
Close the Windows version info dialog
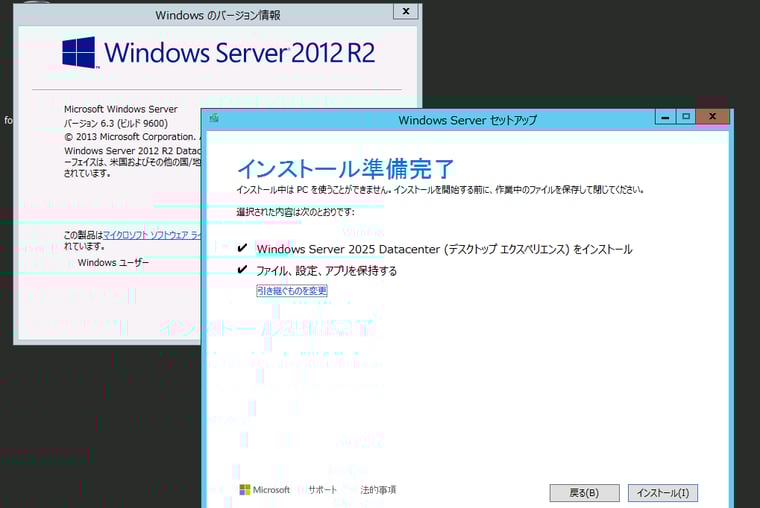point(406,11)
